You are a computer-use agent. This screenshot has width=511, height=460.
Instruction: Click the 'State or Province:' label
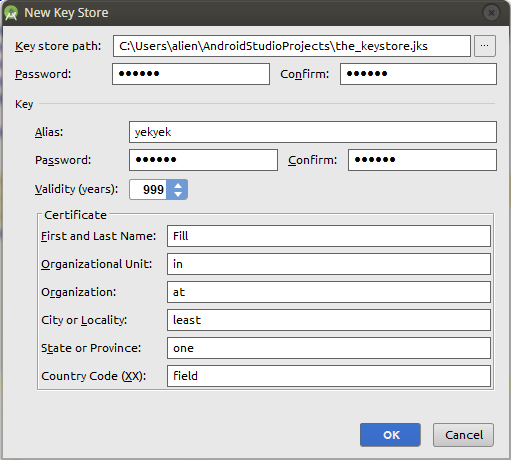click(x=91, y=348)
